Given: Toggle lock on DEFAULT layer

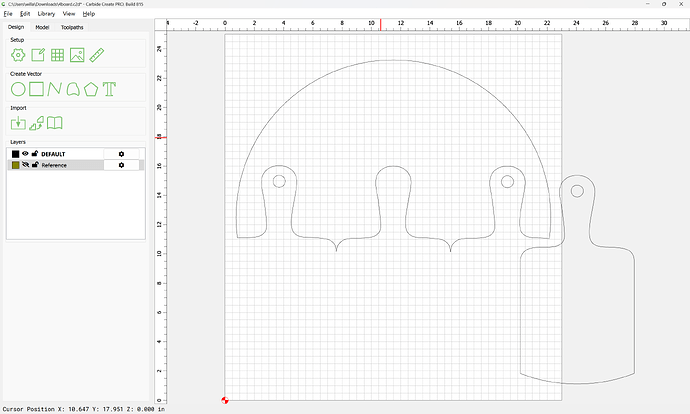Looking at the screenshot, I should 35,154.
